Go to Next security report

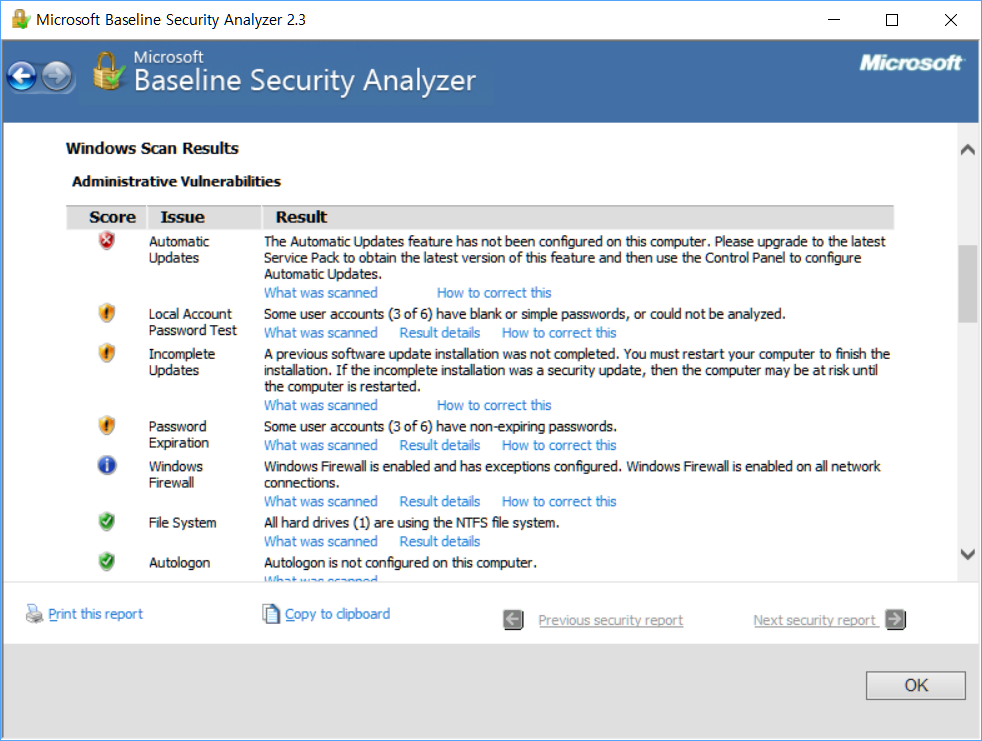[814, 620]
